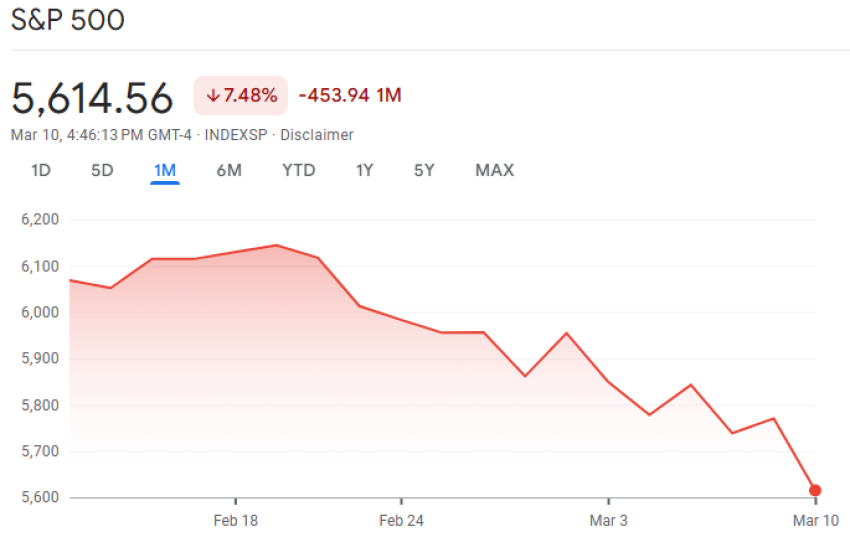Click the active 1M range tab

(165, 170)
